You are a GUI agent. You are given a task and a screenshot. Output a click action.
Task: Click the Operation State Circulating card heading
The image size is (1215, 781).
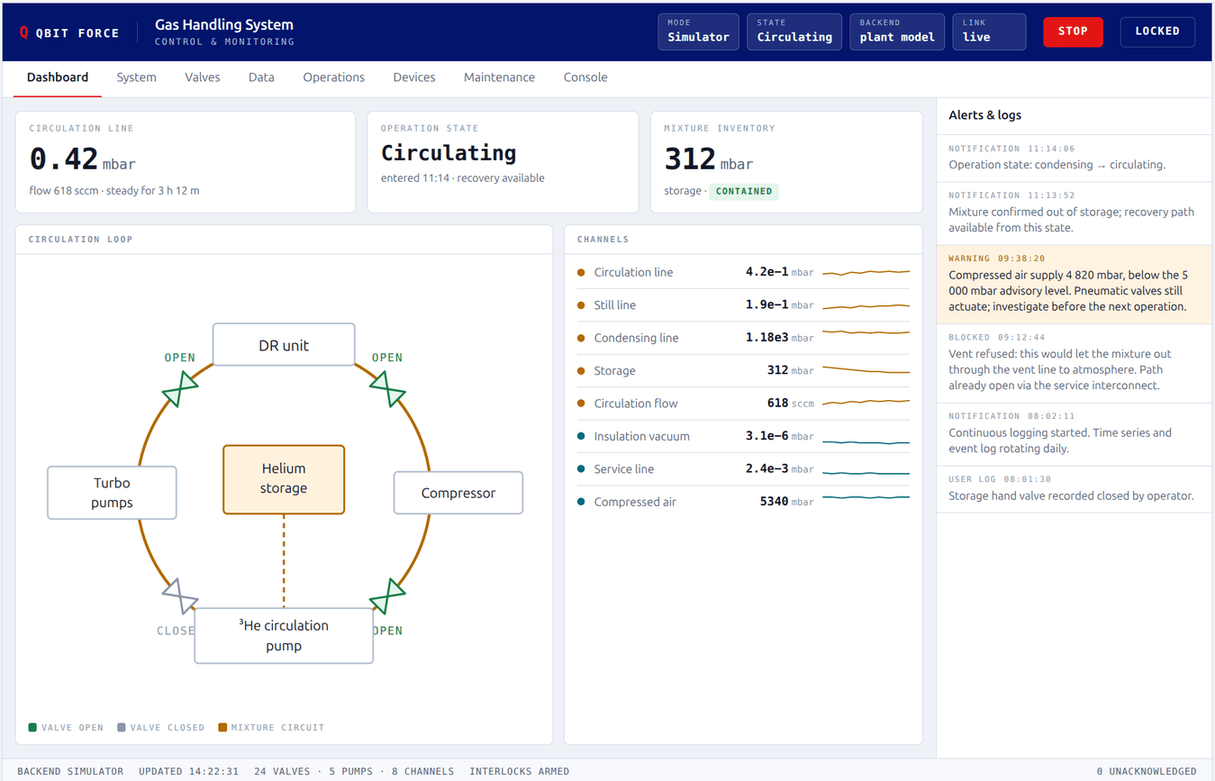pos(449,153)
